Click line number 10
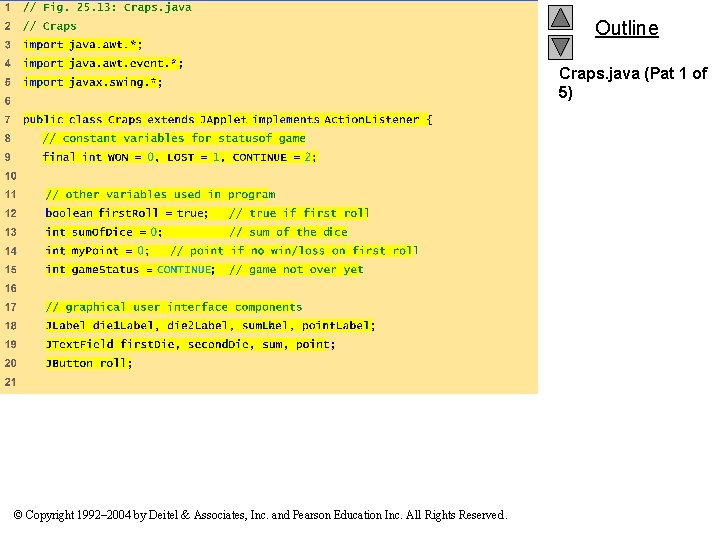The width and height of the screenshot is (720, 540). click(x=10, y=176)
